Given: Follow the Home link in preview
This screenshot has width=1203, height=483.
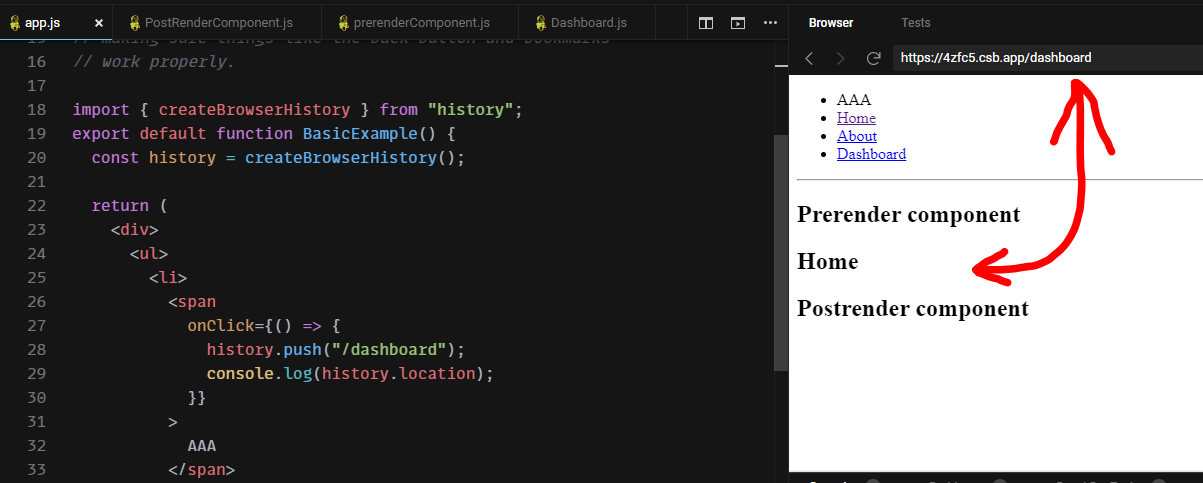Looking at the screenshot, I should coord(856,118).
